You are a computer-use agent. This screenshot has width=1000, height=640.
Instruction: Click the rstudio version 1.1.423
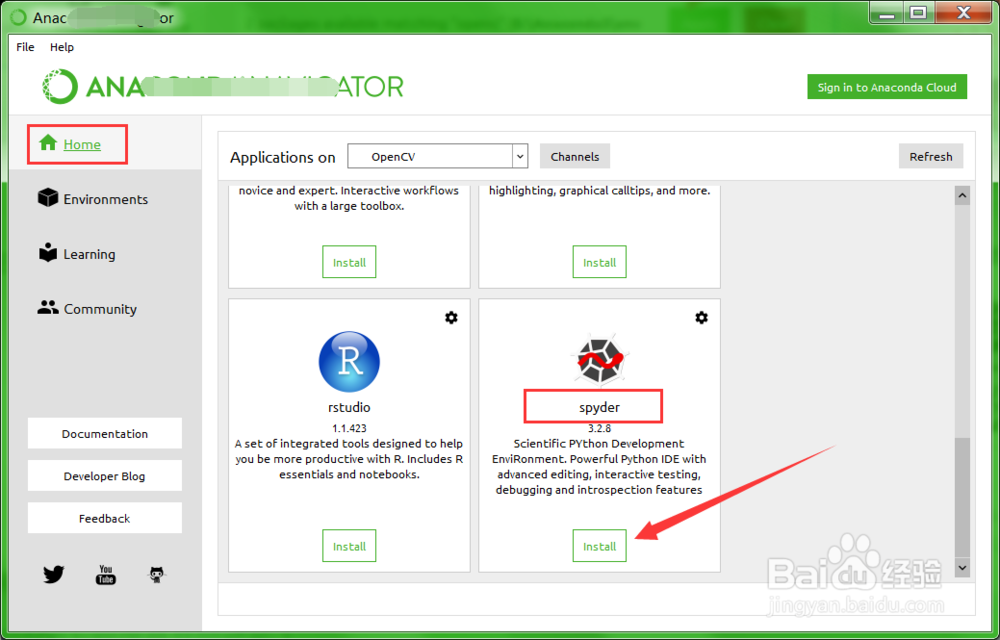point(349,428)
